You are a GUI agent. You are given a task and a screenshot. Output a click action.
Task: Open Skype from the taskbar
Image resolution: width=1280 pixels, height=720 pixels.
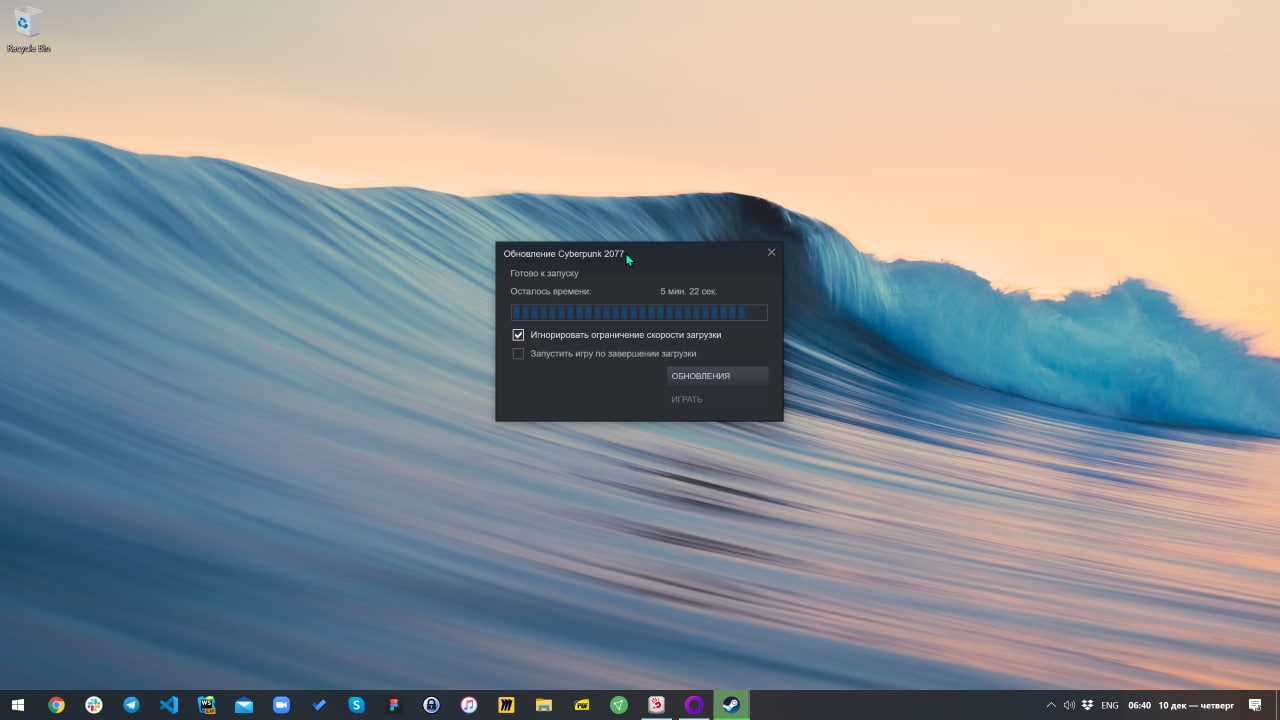[x=356, y=705]
